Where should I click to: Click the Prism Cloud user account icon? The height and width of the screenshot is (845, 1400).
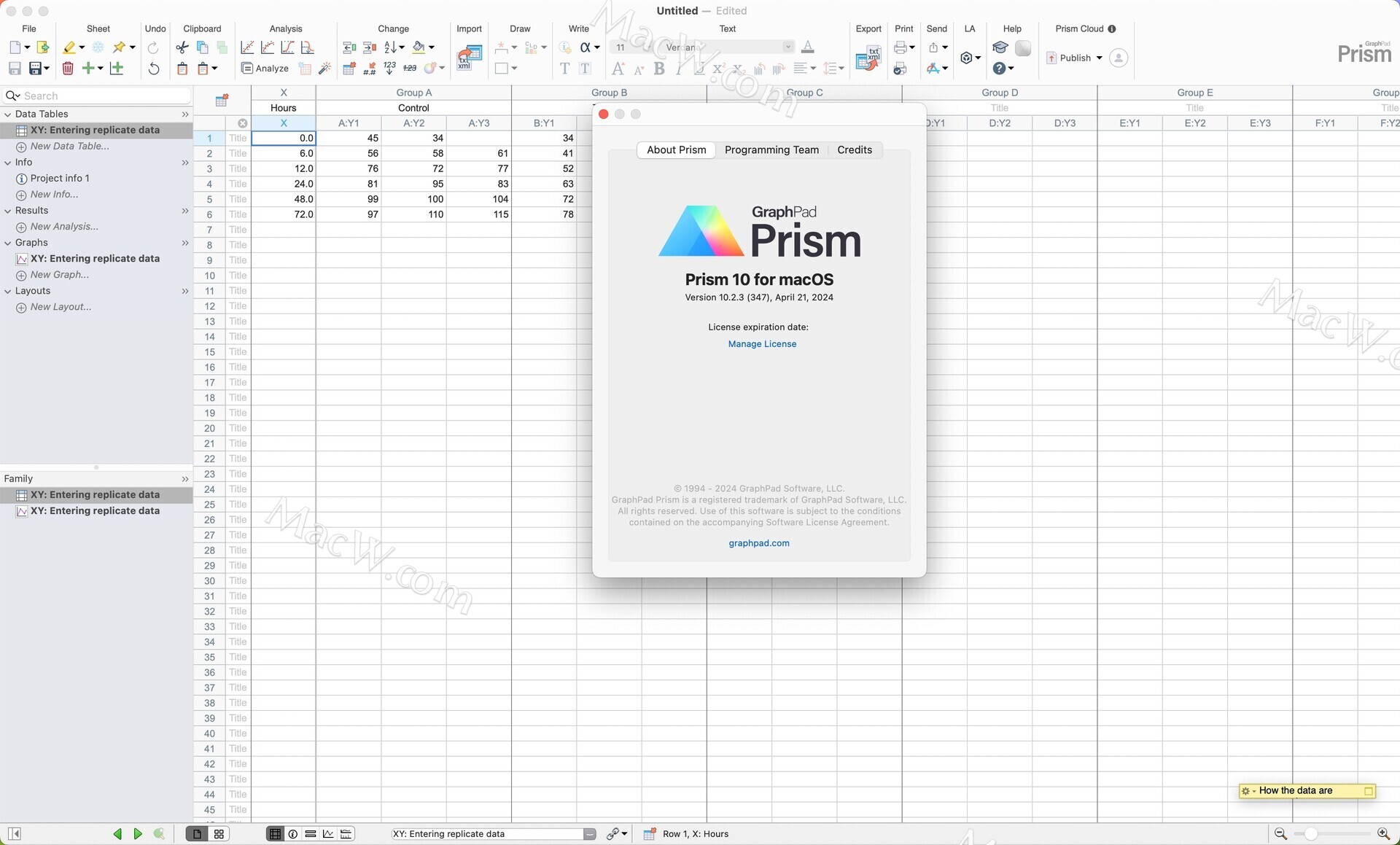pos(1119,58)
